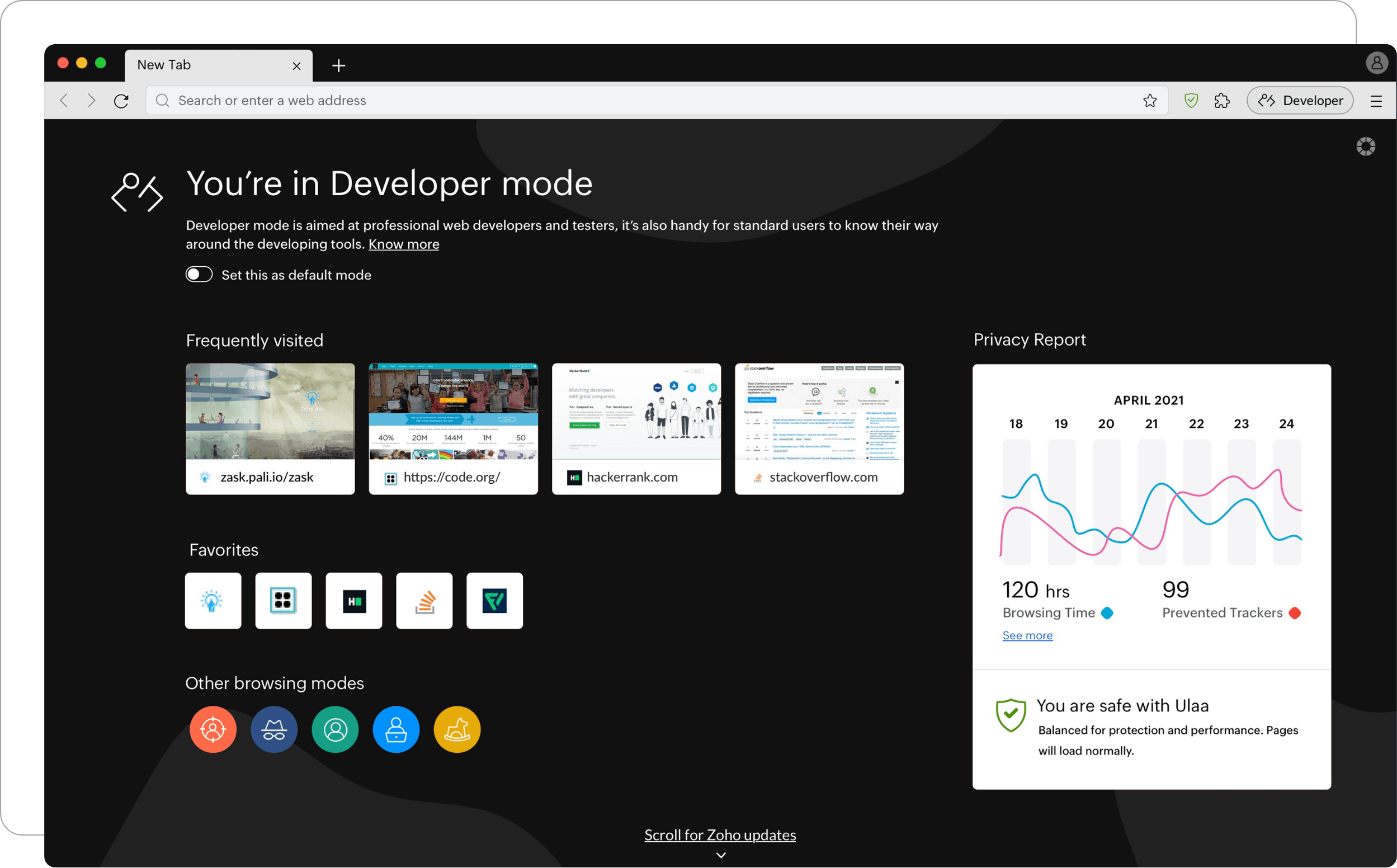Open Incognito browsing mode

tap(275, 729)
